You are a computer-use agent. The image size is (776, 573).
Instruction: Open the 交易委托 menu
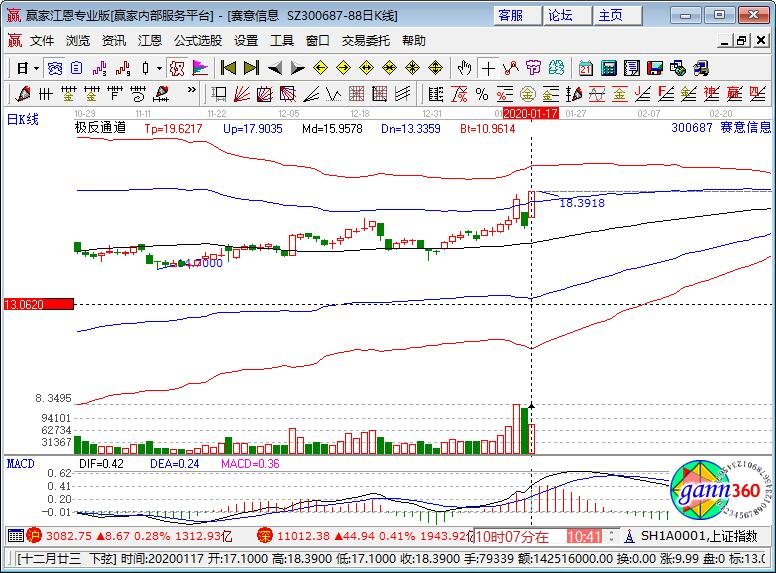tap(366, 41)
